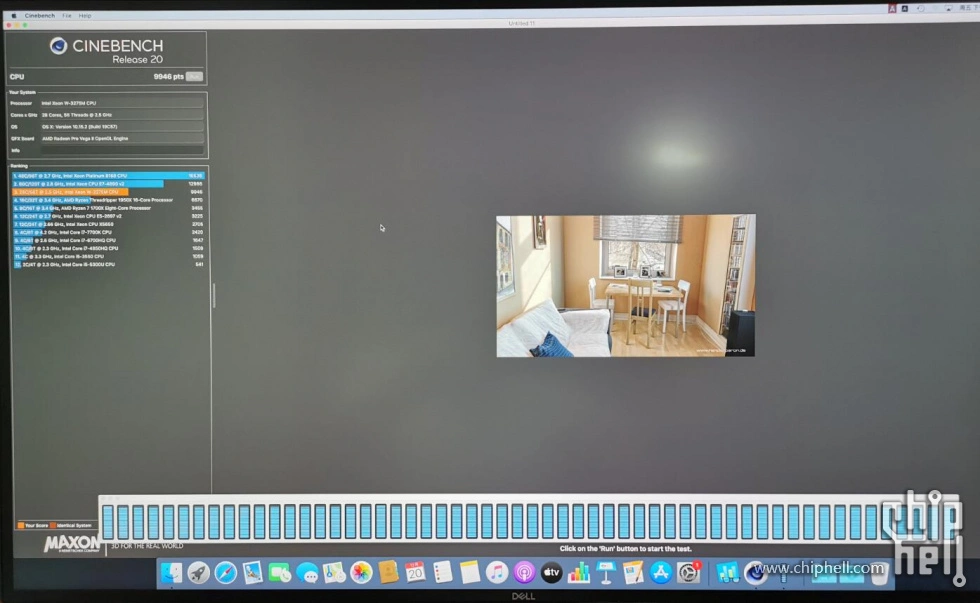Select Core i5-5300U ranking row

(x=109, y=264)
